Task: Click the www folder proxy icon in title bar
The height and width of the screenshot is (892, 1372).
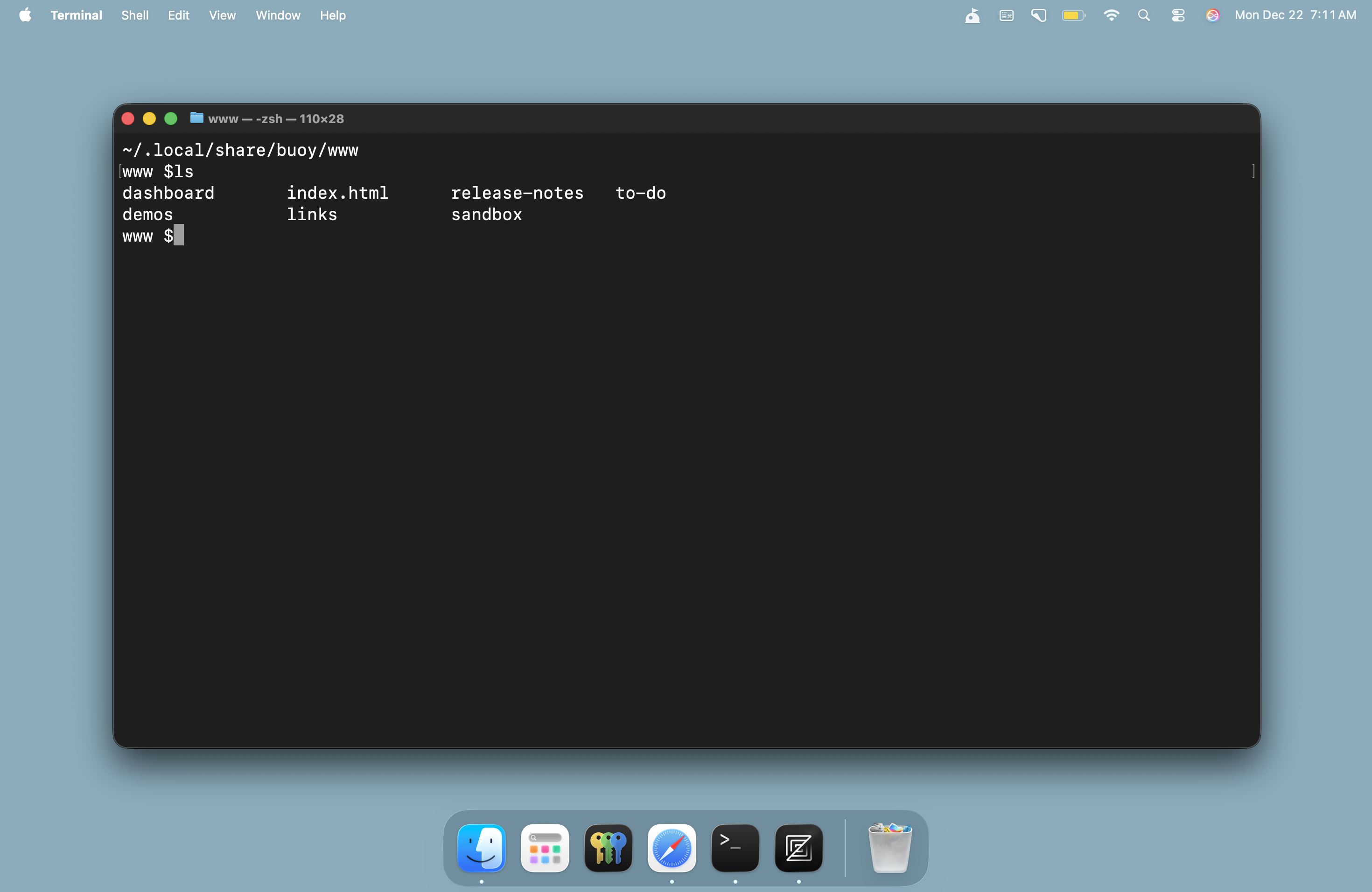Action: pos(196,118)
